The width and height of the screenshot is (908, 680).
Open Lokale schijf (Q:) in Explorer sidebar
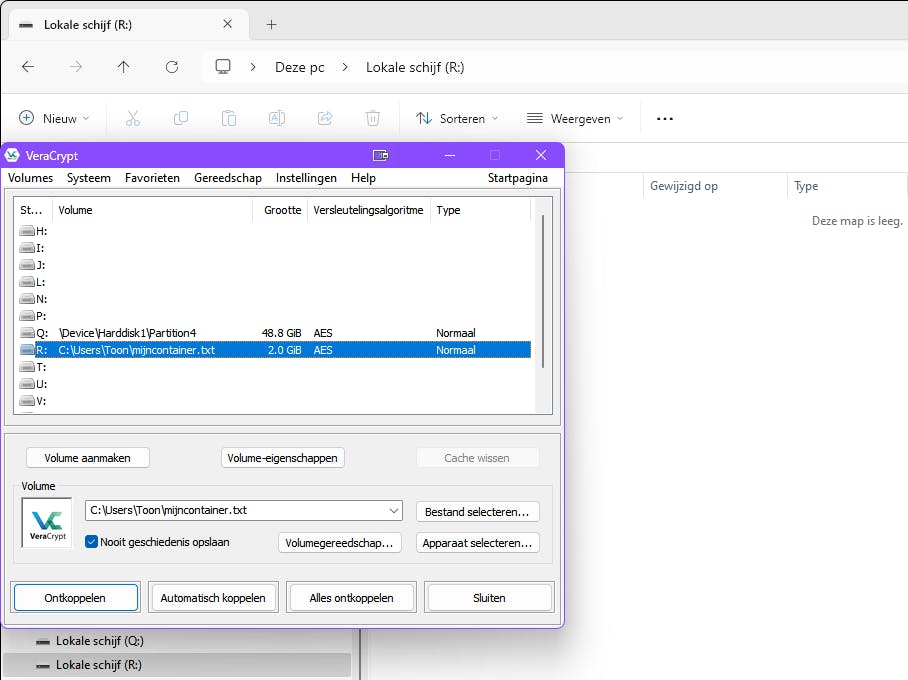tap(177, 641)
